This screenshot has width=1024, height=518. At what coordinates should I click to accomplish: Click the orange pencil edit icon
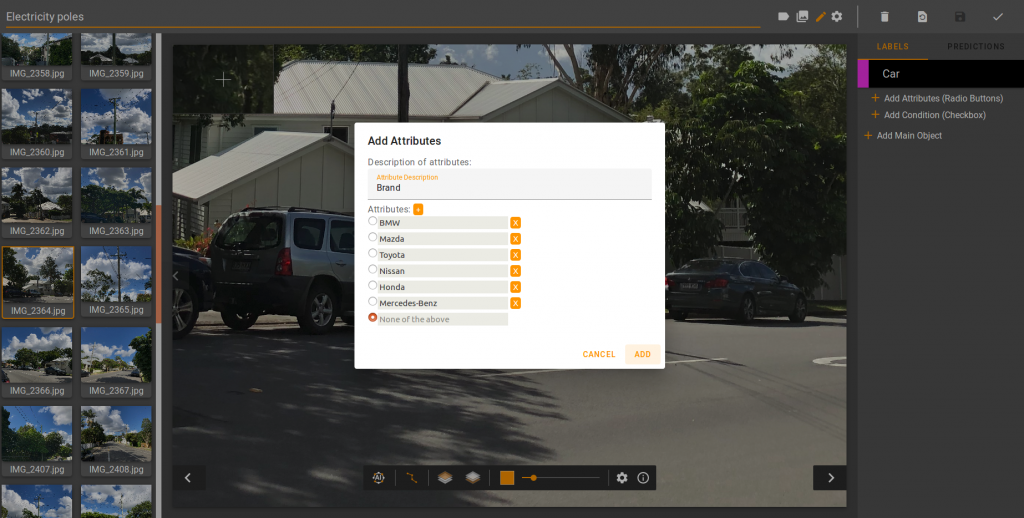coord(821,16)
